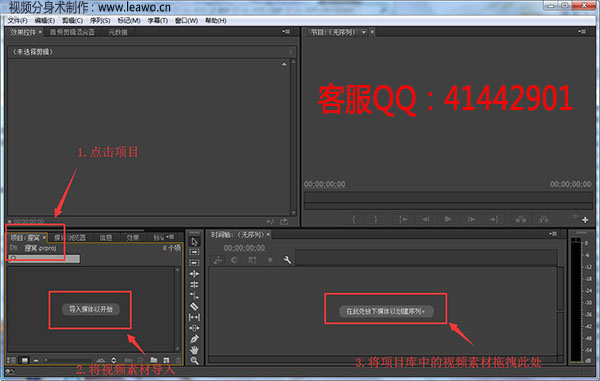Screen dimensions: 600x381
Task: Select the Selection arrow tool
Action: [x=194, y=241]
